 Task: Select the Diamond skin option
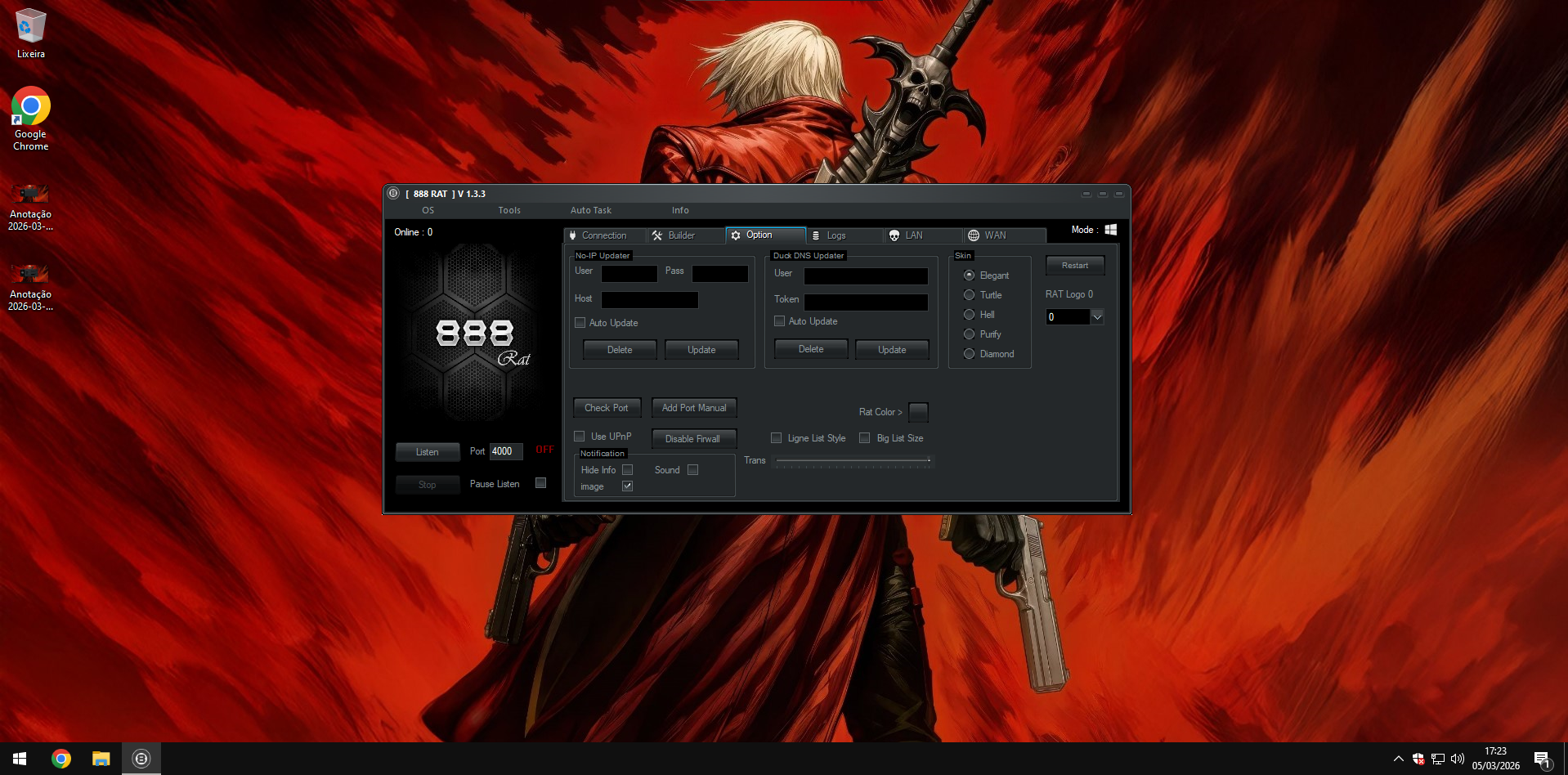[970, 354]
